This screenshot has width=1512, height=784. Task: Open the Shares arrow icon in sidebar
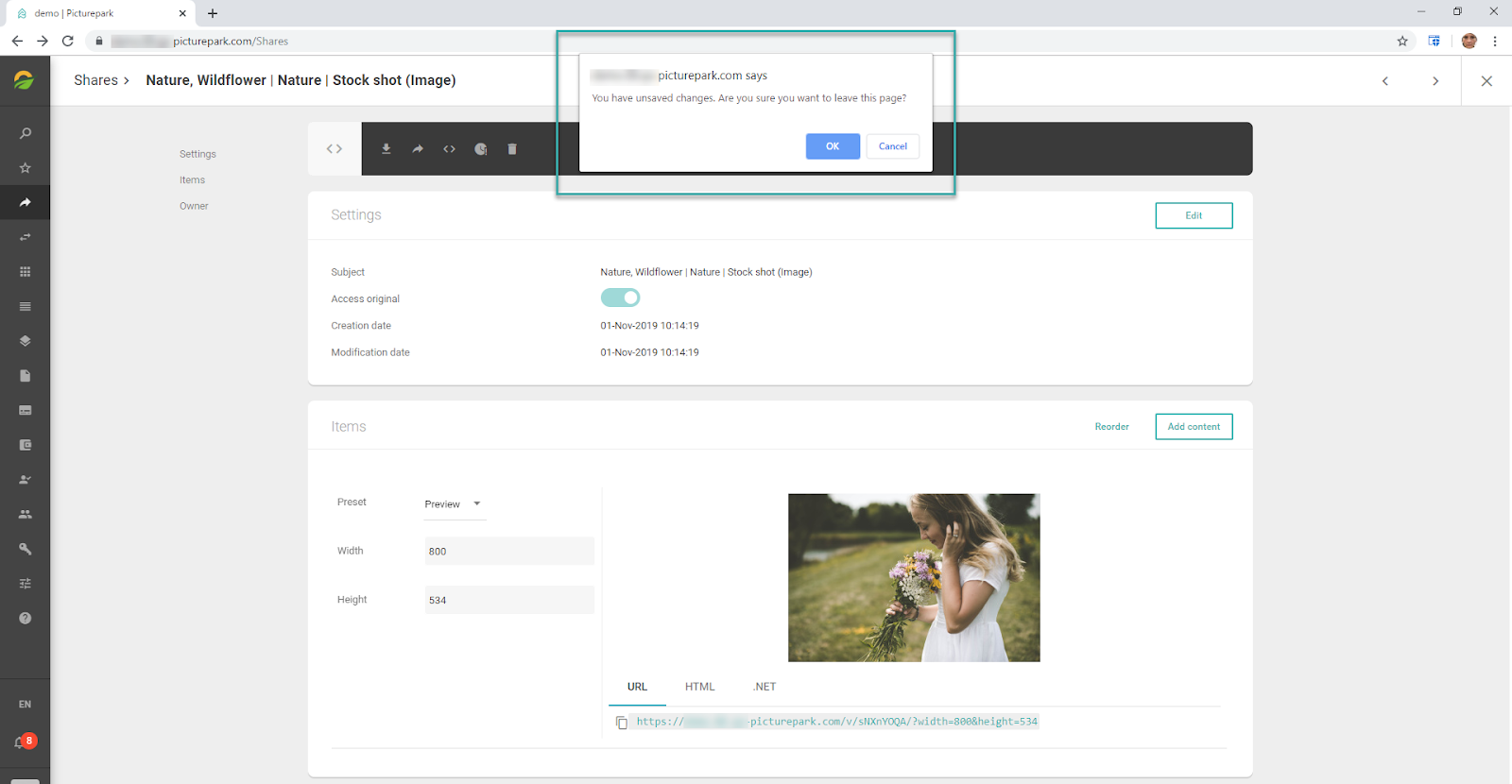point(26,202)
